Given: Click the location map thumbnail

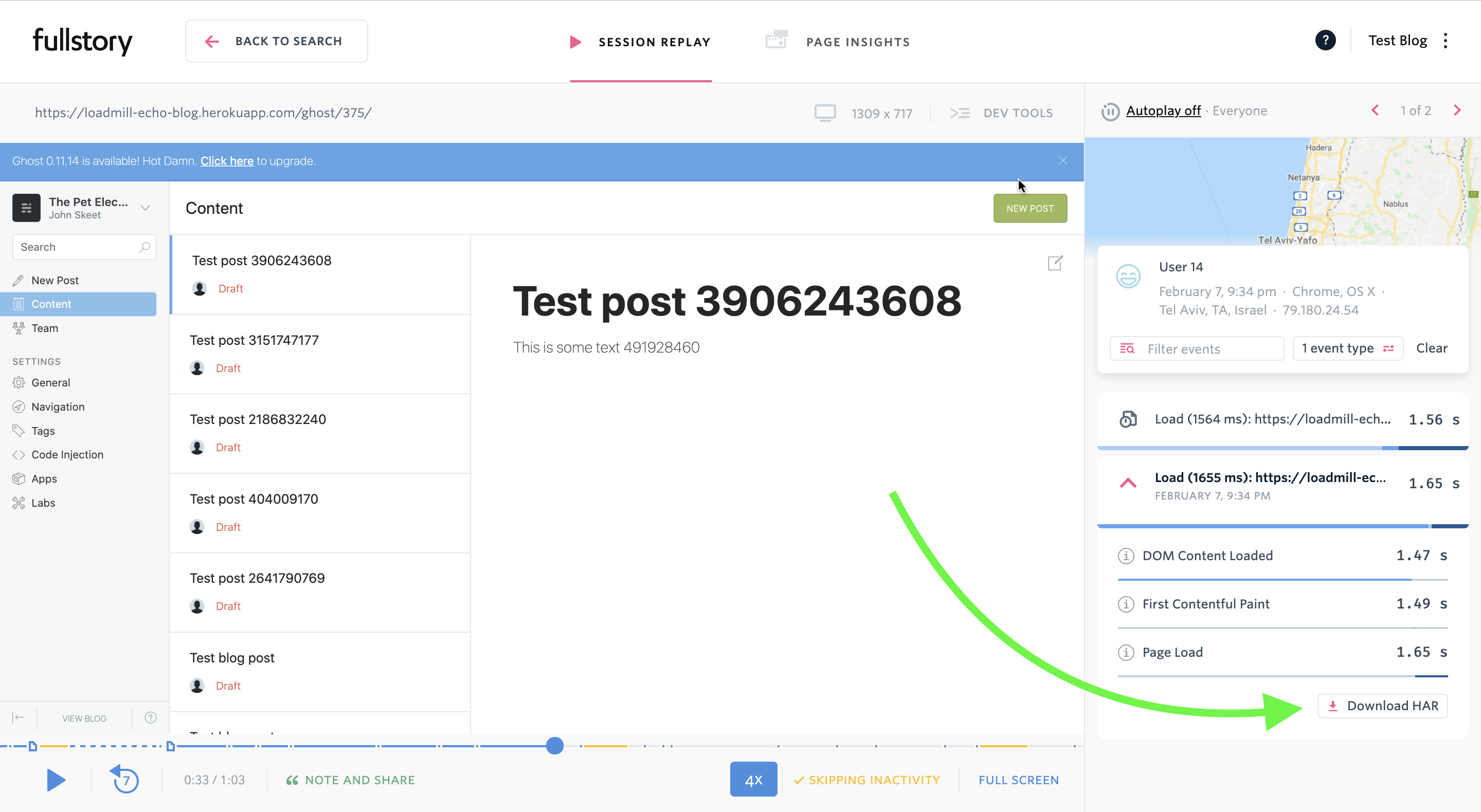Looking at the screenshot, I should [x=1283, y=191].
